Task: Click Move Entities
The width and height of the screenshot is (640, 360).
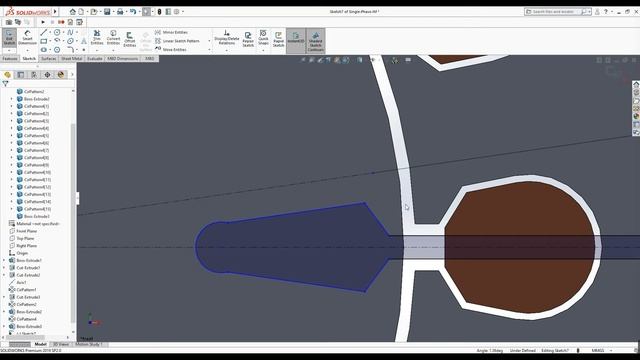Action: [171, 49]
